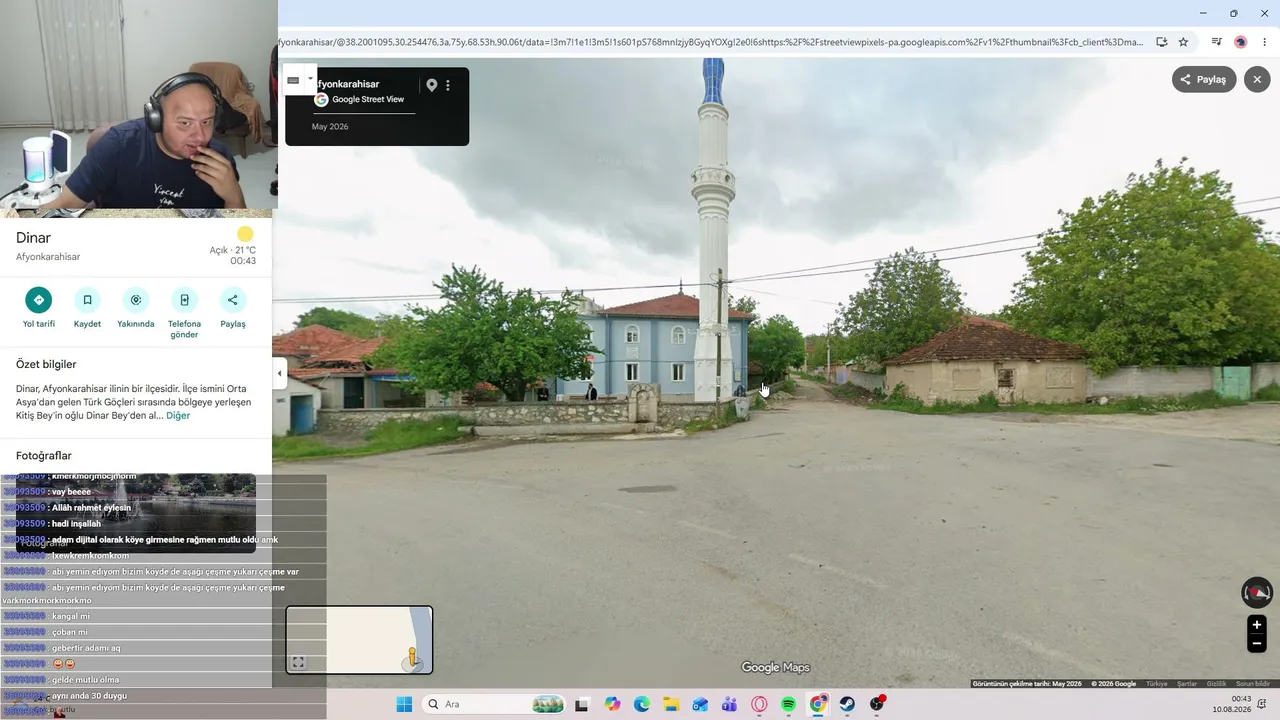Open the Yakınında nearby search icon
1280x720 pixels.
tap(136, 300)
